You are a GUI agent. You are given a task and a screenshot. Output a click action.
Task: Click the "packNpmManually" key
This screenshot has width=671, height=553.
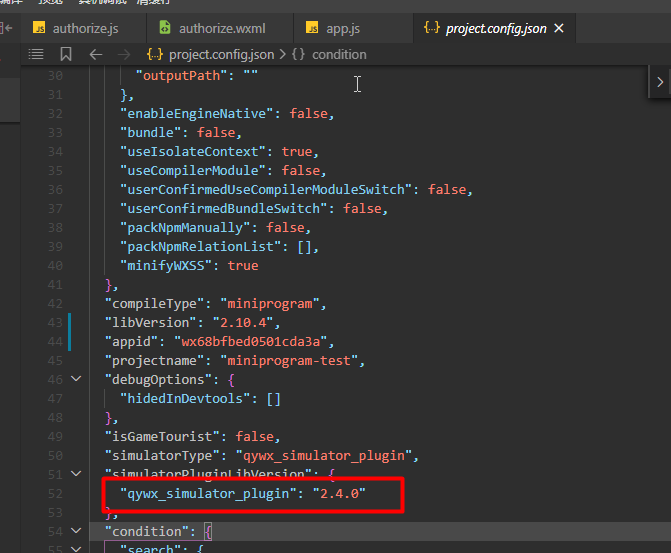(x=185, y=227)
